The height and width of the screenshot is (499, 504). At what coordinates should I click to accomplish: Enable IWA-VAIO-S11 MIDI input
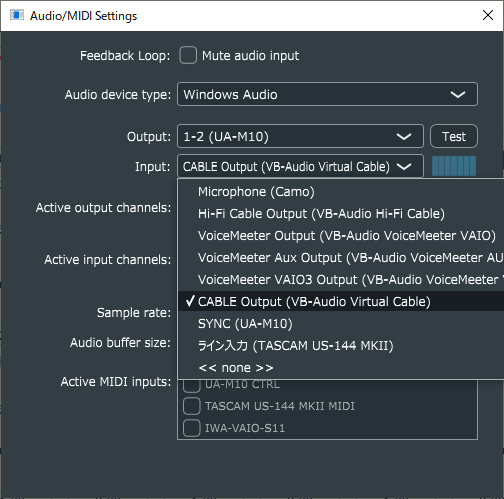coord(192,428)
